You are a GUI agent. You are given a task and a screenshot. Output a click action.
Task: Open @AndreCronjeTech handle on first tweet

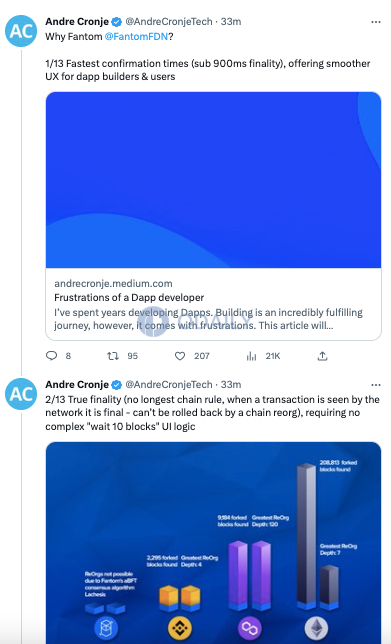[169, 21]
